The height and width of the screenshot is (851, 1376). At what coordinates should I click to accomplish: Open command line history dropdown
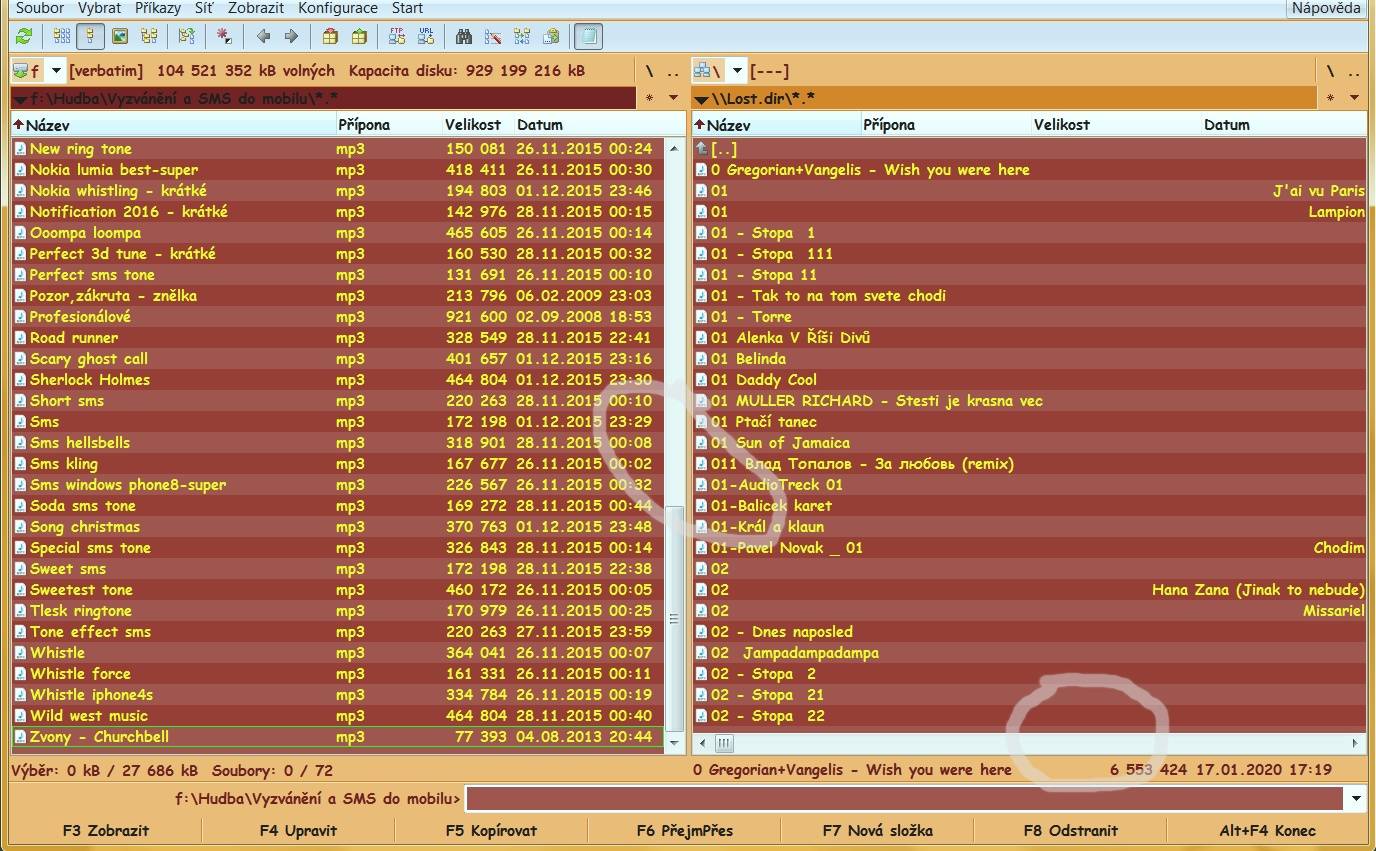(1355, 799)
